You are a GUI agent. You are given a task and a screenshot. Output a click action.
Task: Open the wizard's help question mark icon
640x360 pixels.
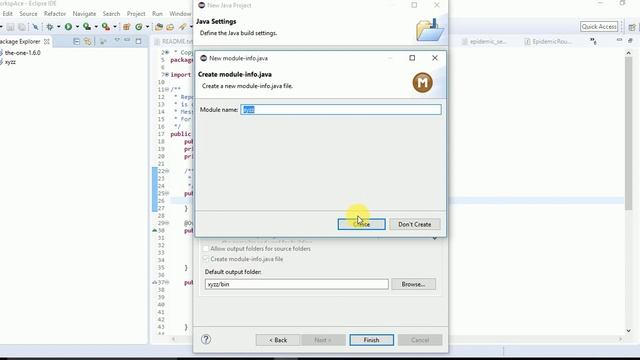point(206,339)
